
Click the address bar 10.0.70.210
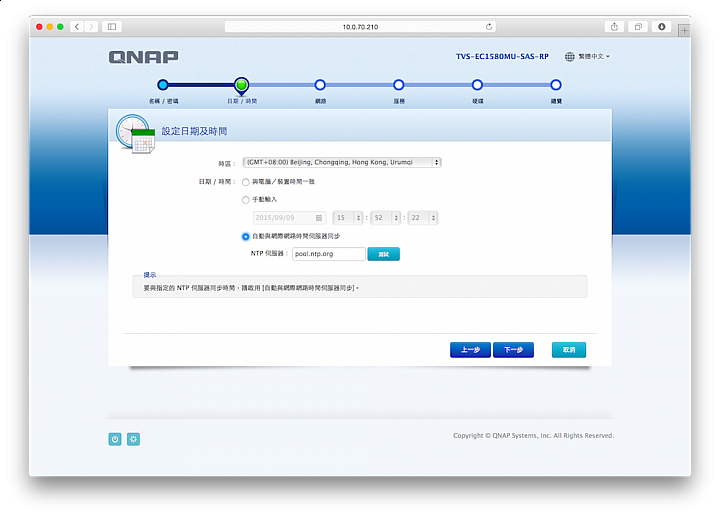(x=360, y=27)
